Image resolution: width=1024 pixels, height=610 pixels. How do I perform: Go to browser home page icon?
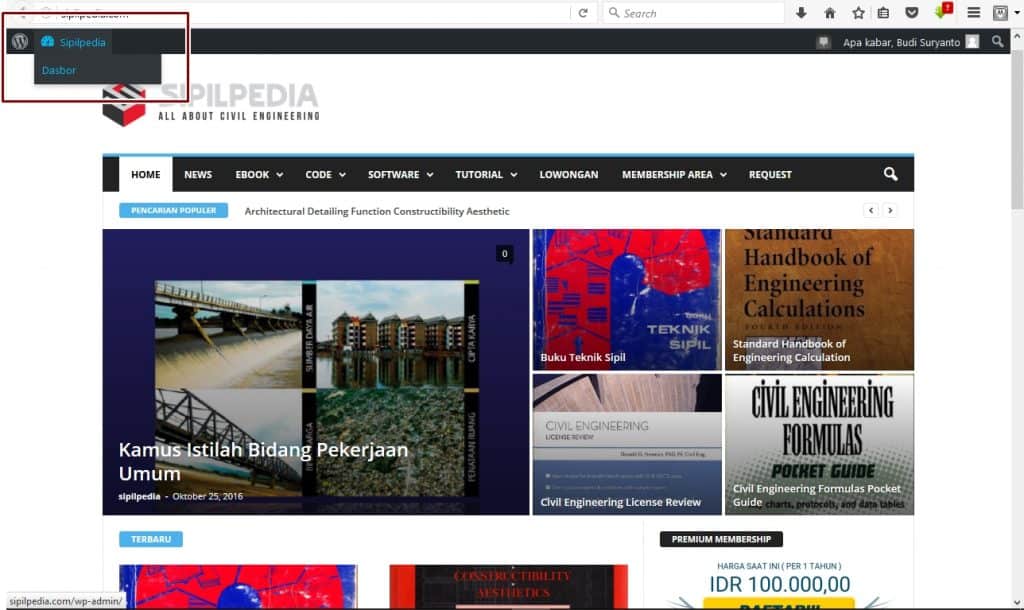(x=829, y=13)
